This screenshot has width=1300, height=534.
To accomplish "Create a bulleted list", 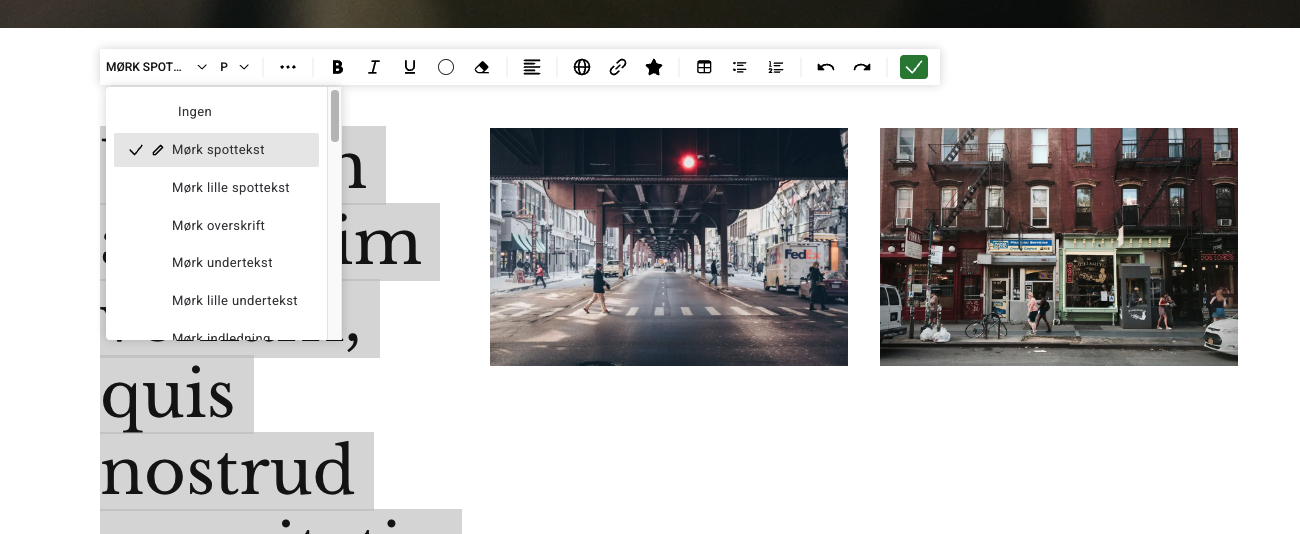I will 740,67.
